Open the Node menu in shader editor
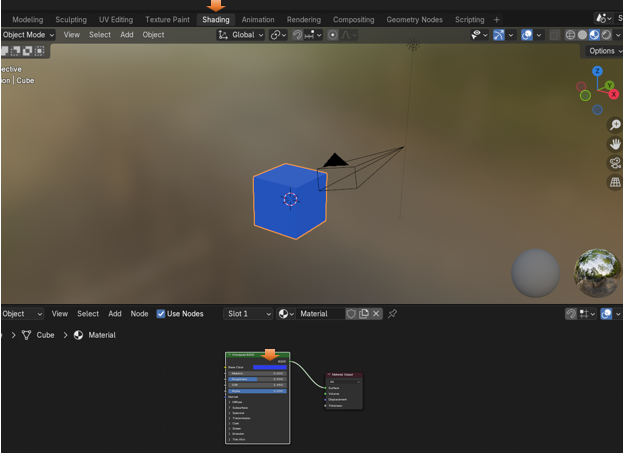This screenshot has height=454, width=623. (139, 314)
